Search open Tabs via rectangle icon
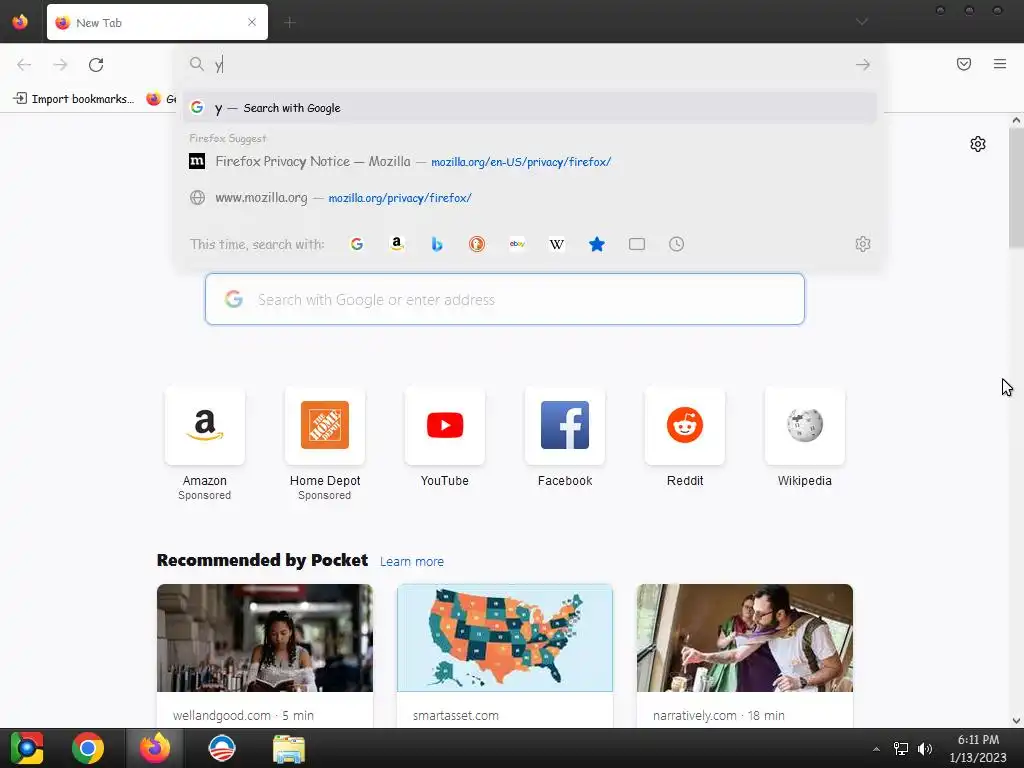This screenshot has height=768, width=1024. pos(637,244)
